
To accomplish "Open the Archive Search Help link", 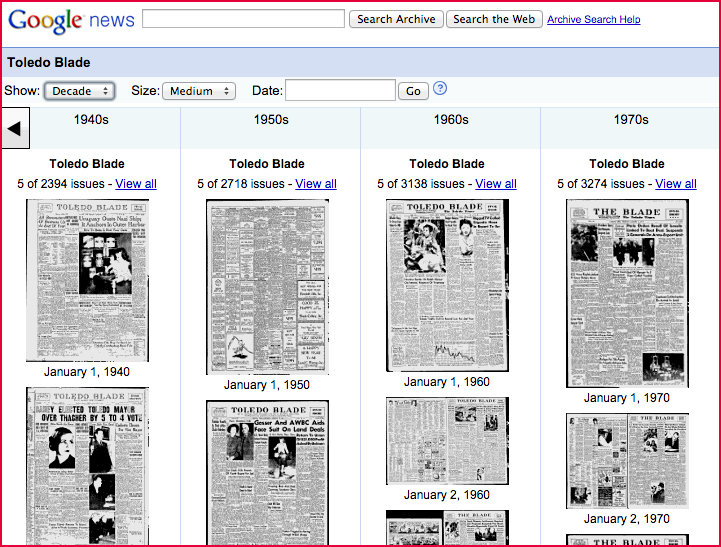I will (x=594, y=19).
